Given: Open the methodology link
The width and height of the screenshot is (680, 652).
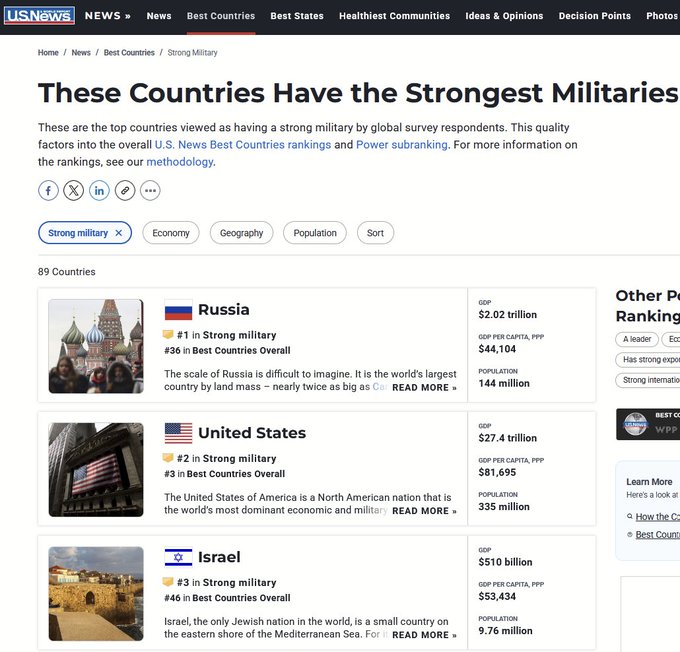Looking at the screenshot, I should coord(180,162).
